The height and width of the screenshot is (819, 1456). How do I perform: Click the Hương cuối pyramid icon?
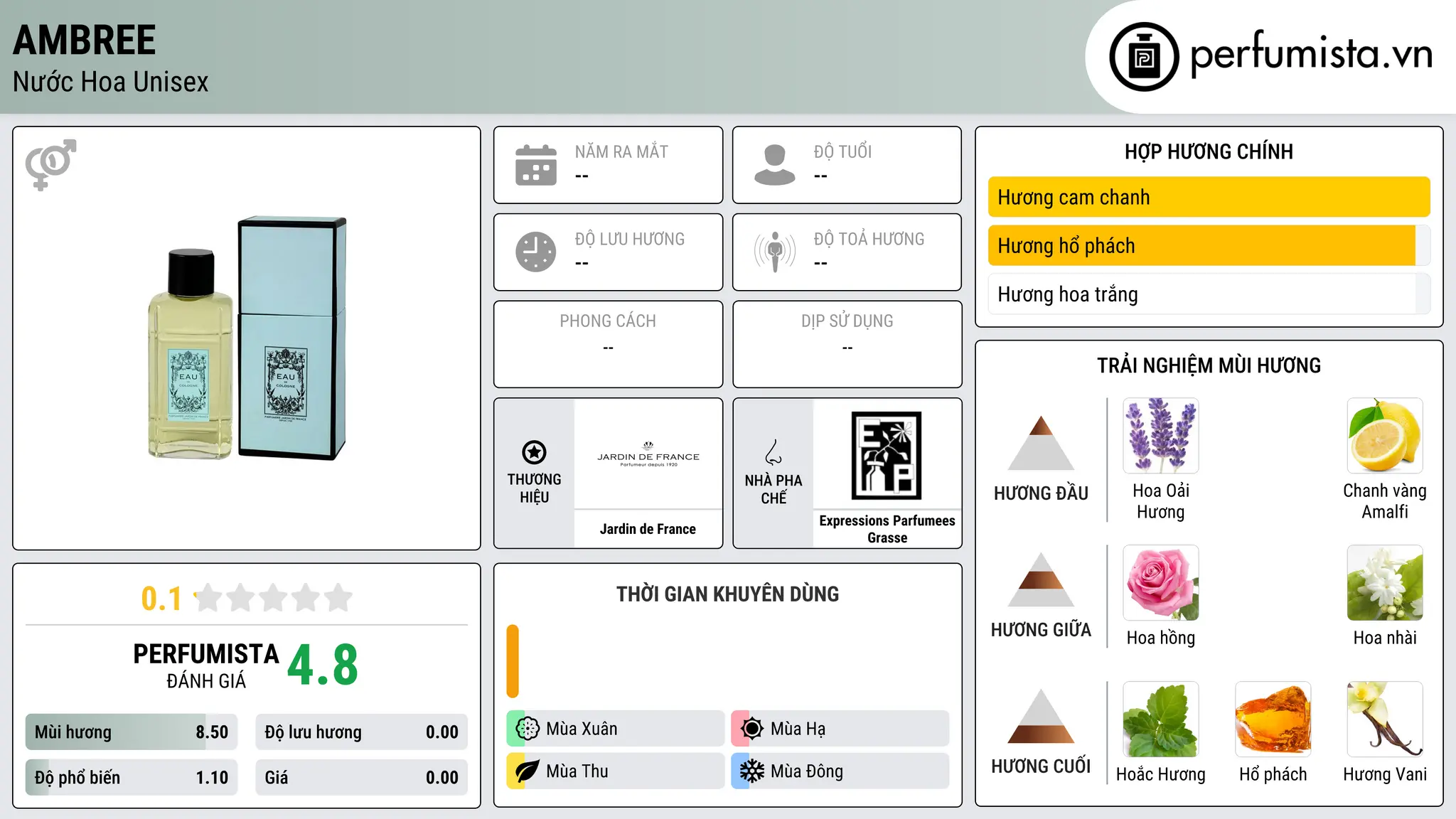[1042, 716]
